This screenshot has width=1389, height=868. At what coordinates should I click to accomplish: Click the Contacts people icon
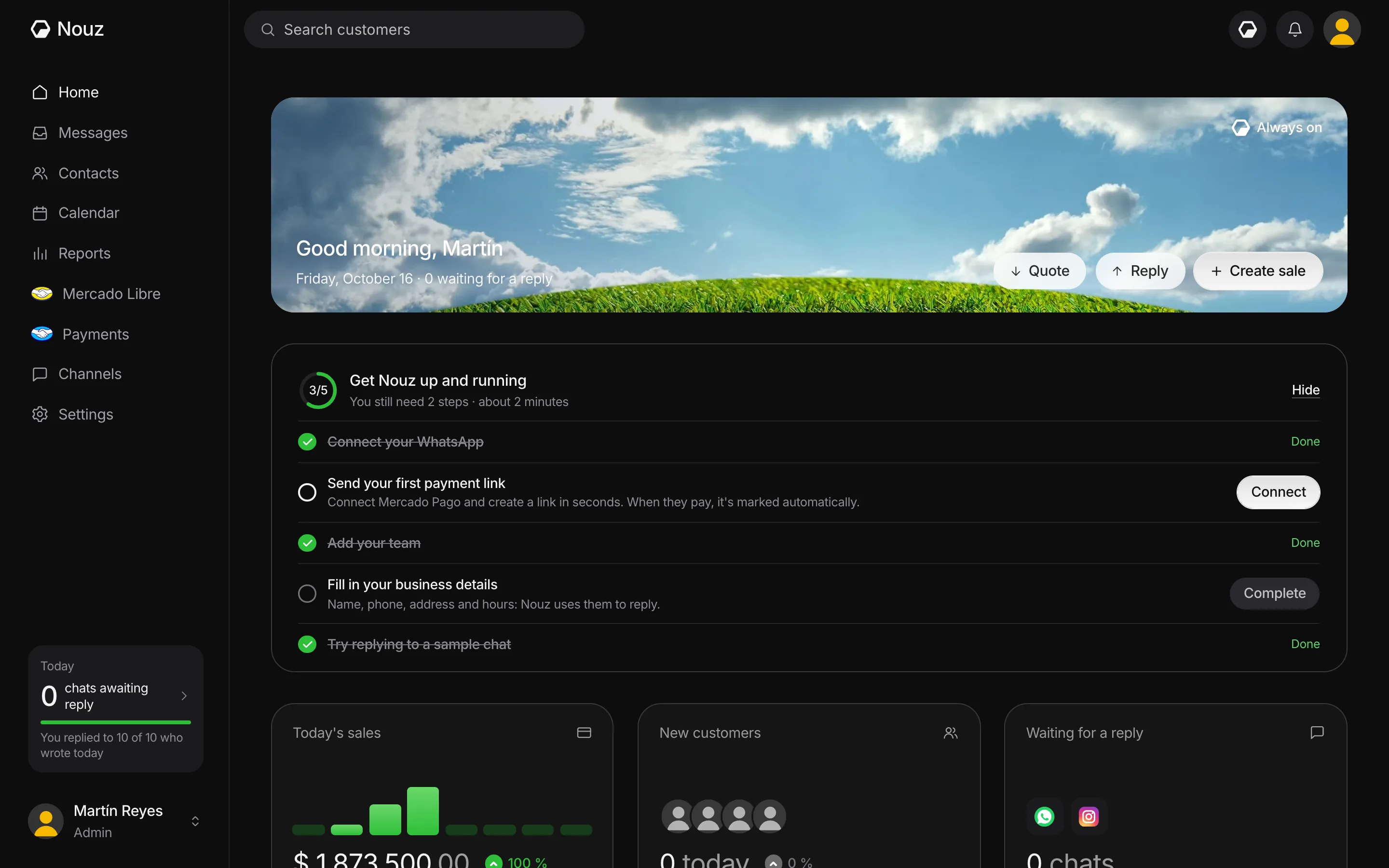[x=40, y=173]
